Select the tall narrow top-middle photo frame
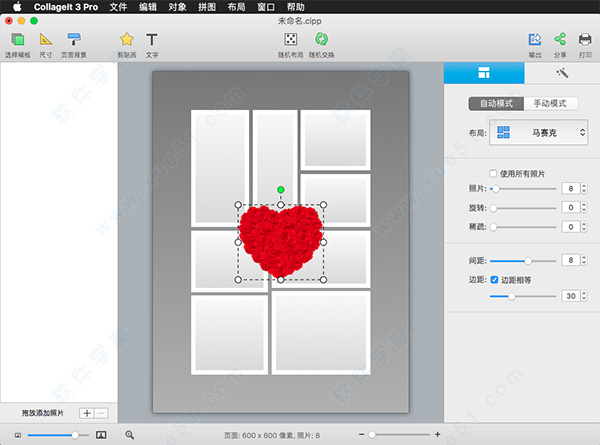The image size is (600, 445). tap(275, 157)
